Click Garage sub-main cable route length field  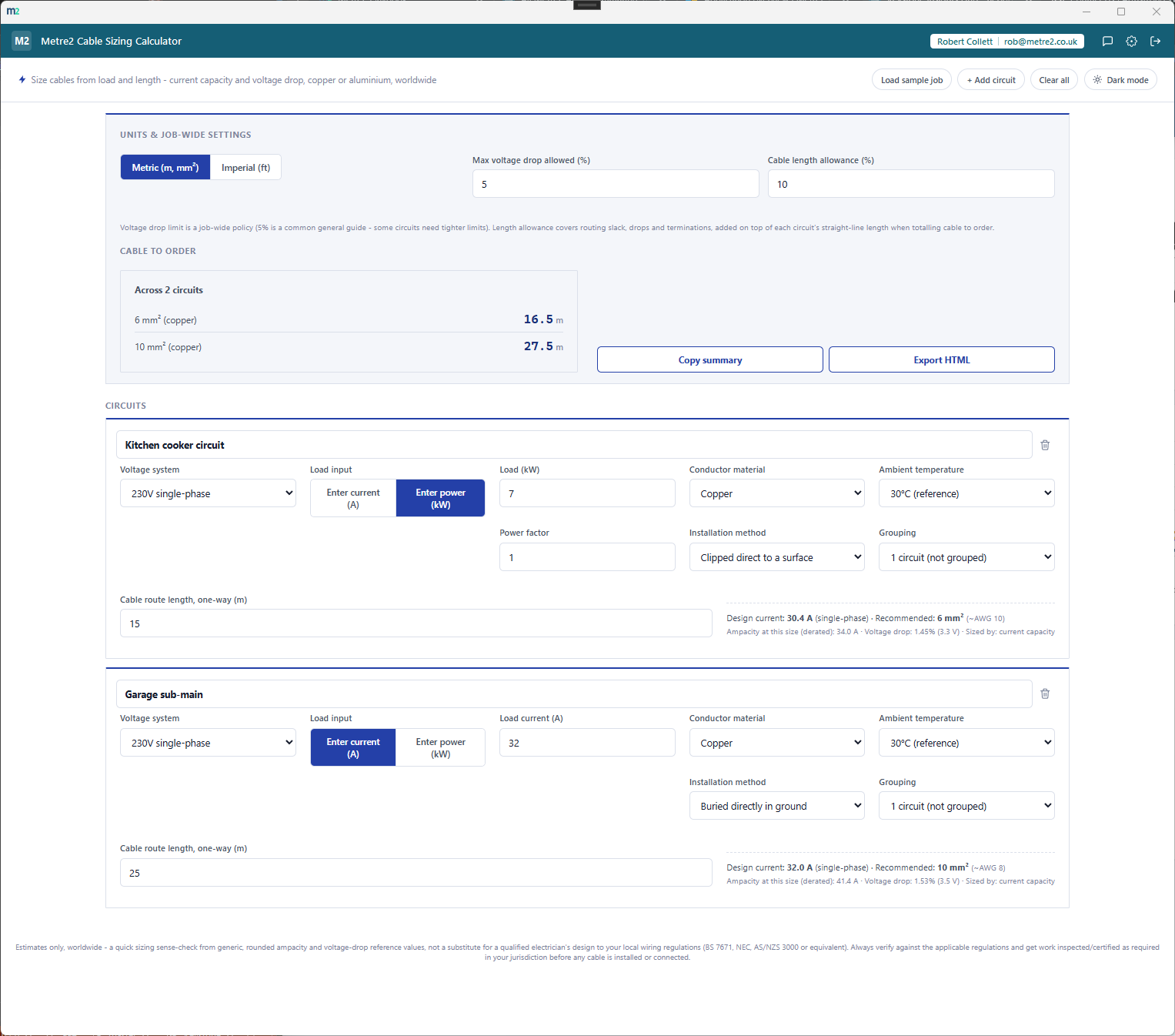click(x=416, y=873)
